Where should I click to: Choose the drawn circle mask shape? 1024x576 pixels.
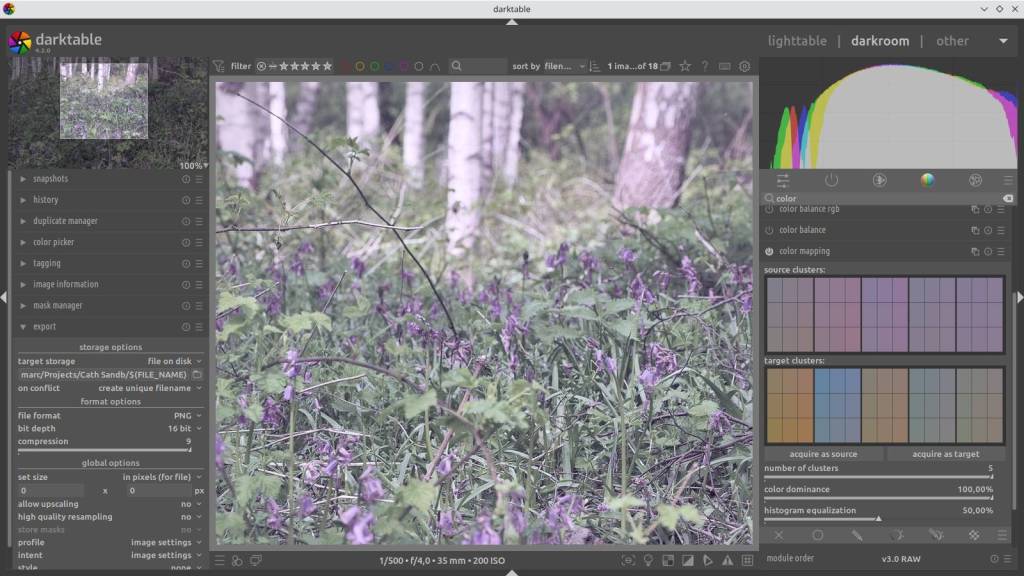817,535
